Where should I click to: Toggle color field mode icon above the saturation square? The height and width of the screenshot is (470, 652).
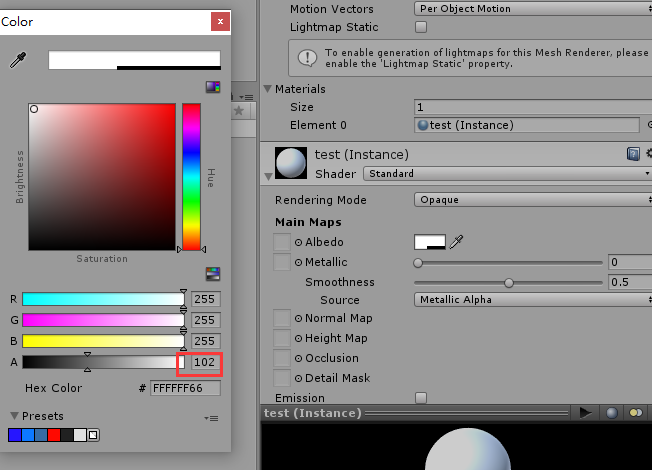(x=213, y=87)
